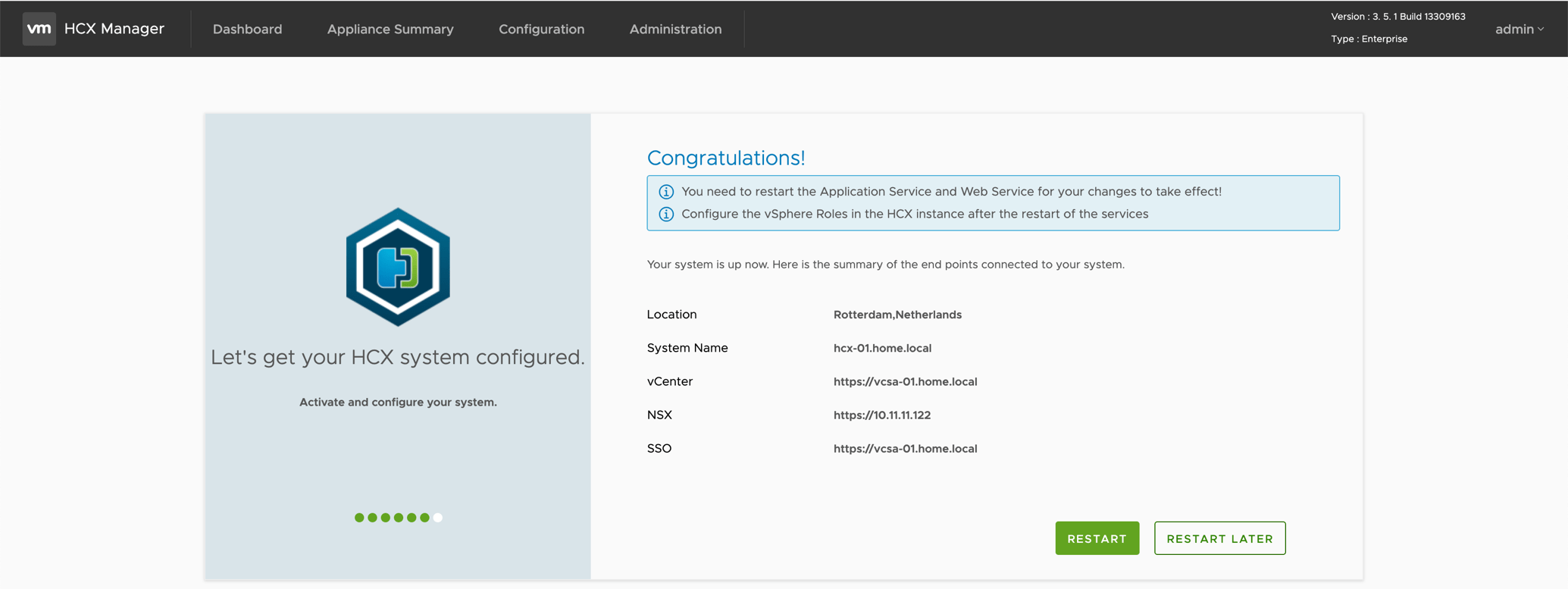Click the SSO URL vcsa-01.home.local
Image resolution: width=1568 pixels, height=589 pixels.
pos(905,449)
